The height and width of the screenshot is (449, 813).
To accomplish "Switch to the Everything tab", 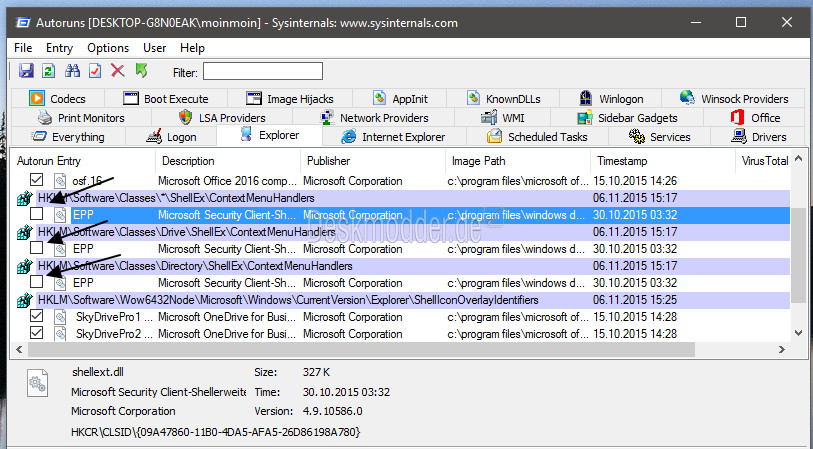I will click(68, 137).
